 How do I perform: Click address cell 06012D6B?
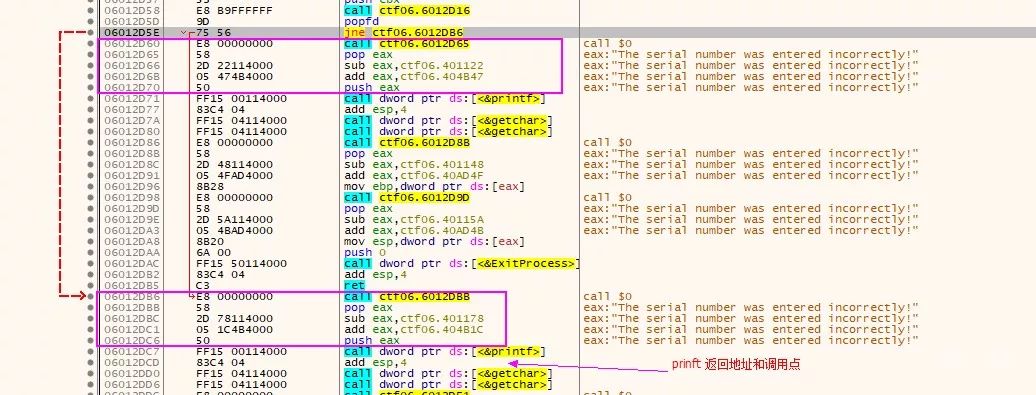132,77
